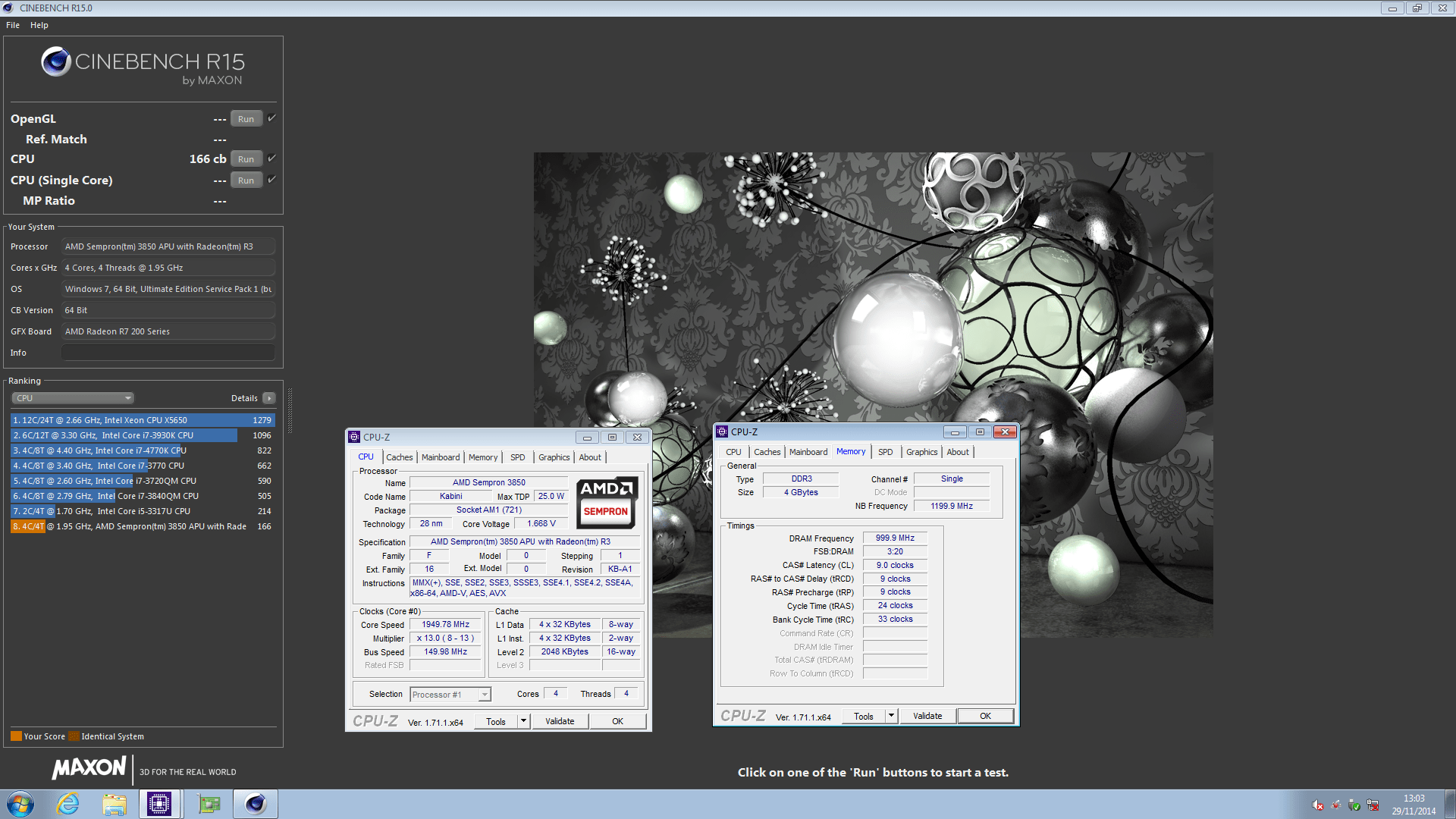Click the Windows Start button
The height and width of the screenshot is (819, 1456).
coord(20,804)
